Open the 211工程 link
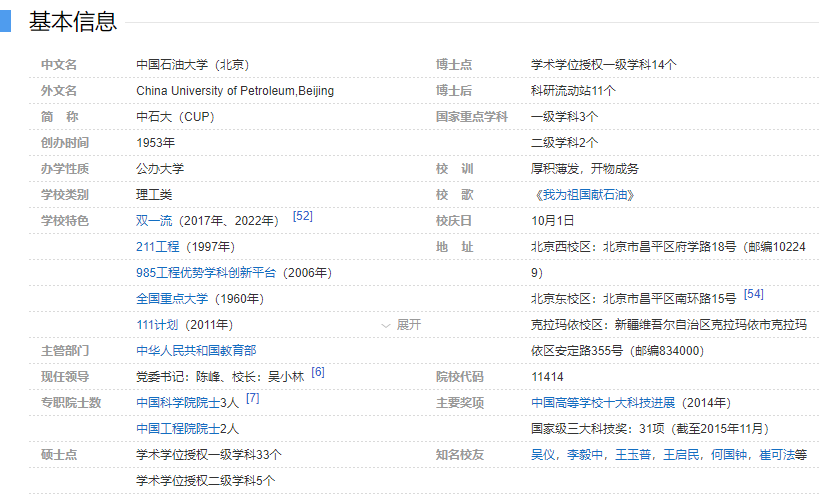The width and height of the screenshot is (829, 502). [x=158, y=246]
